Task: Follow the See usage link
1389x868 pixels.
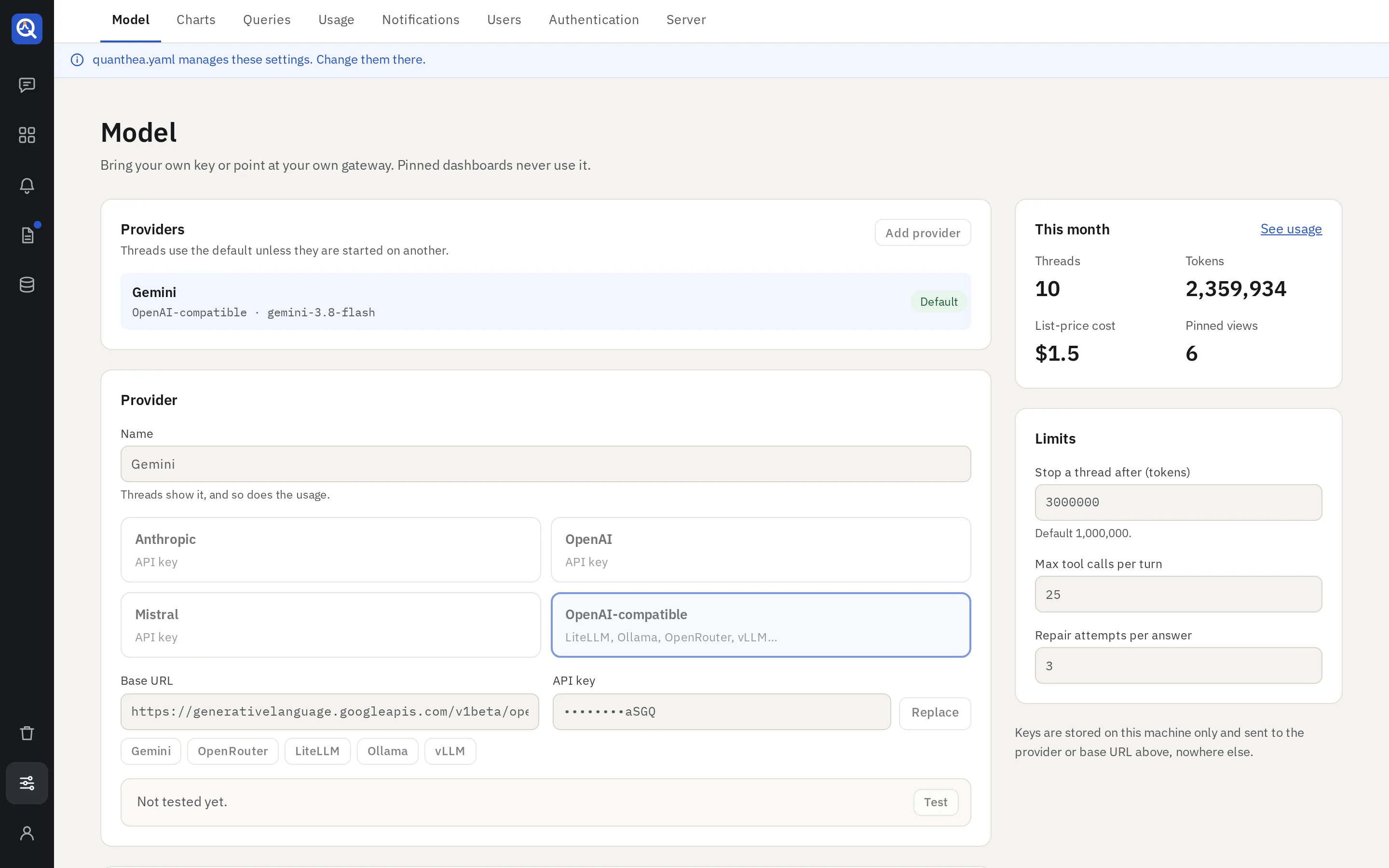Action: coord(1291,229)
